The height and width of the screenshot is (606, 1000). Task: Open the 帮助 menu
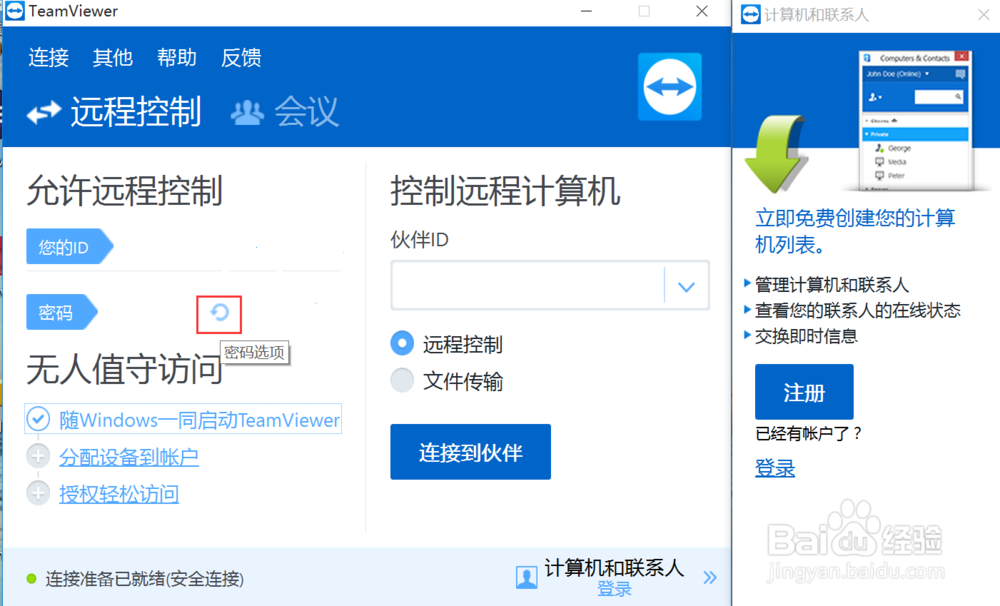click(x=177, y=58)
